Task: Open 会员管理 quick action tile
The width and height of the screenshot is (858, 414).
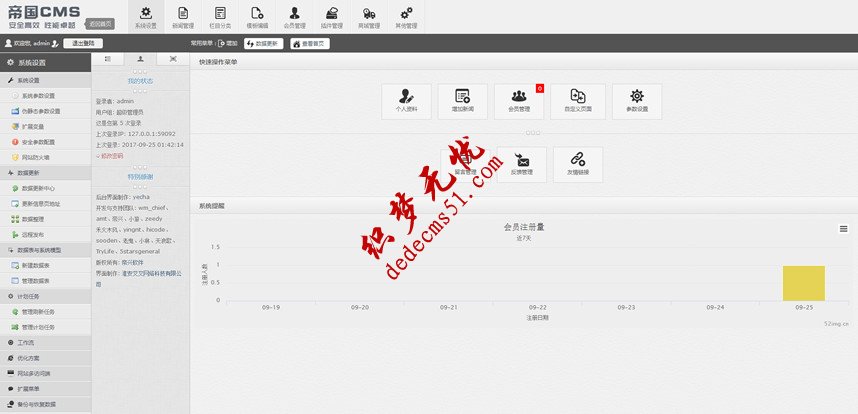Action: (x=520, y=101)
